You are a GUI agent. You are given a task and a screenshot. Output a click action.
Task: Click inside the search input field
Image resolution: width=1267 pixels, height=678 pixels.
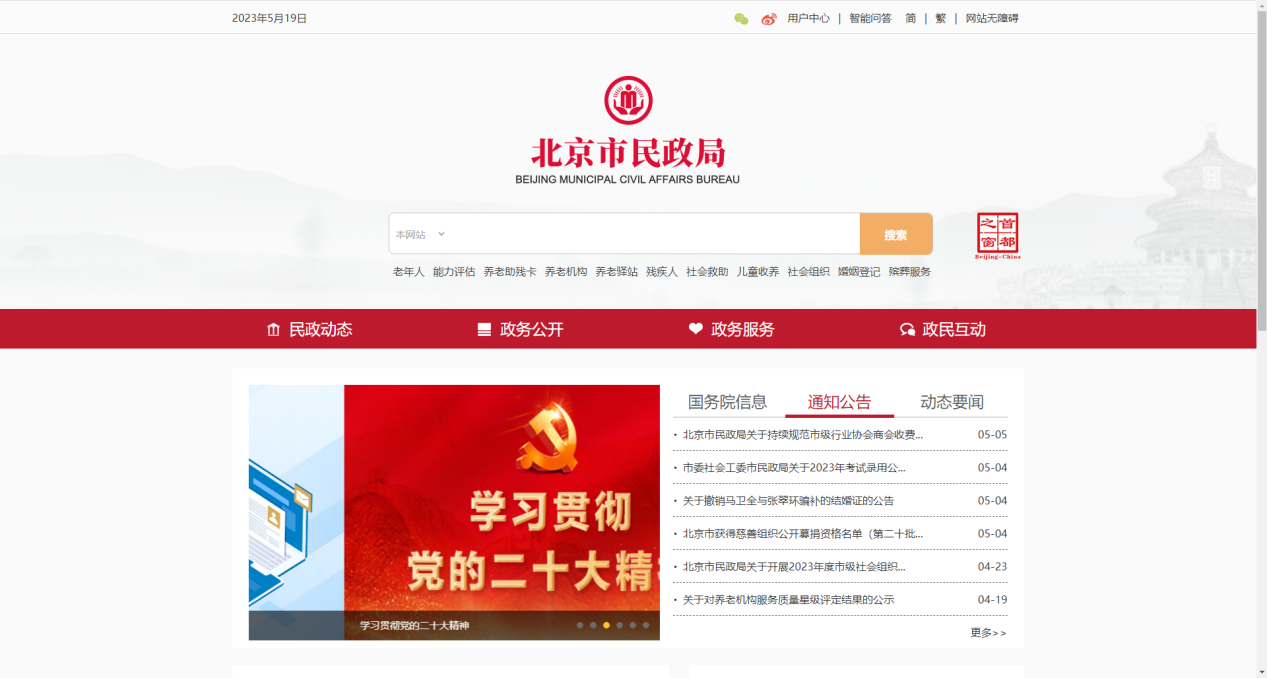[x=650, y=233]
